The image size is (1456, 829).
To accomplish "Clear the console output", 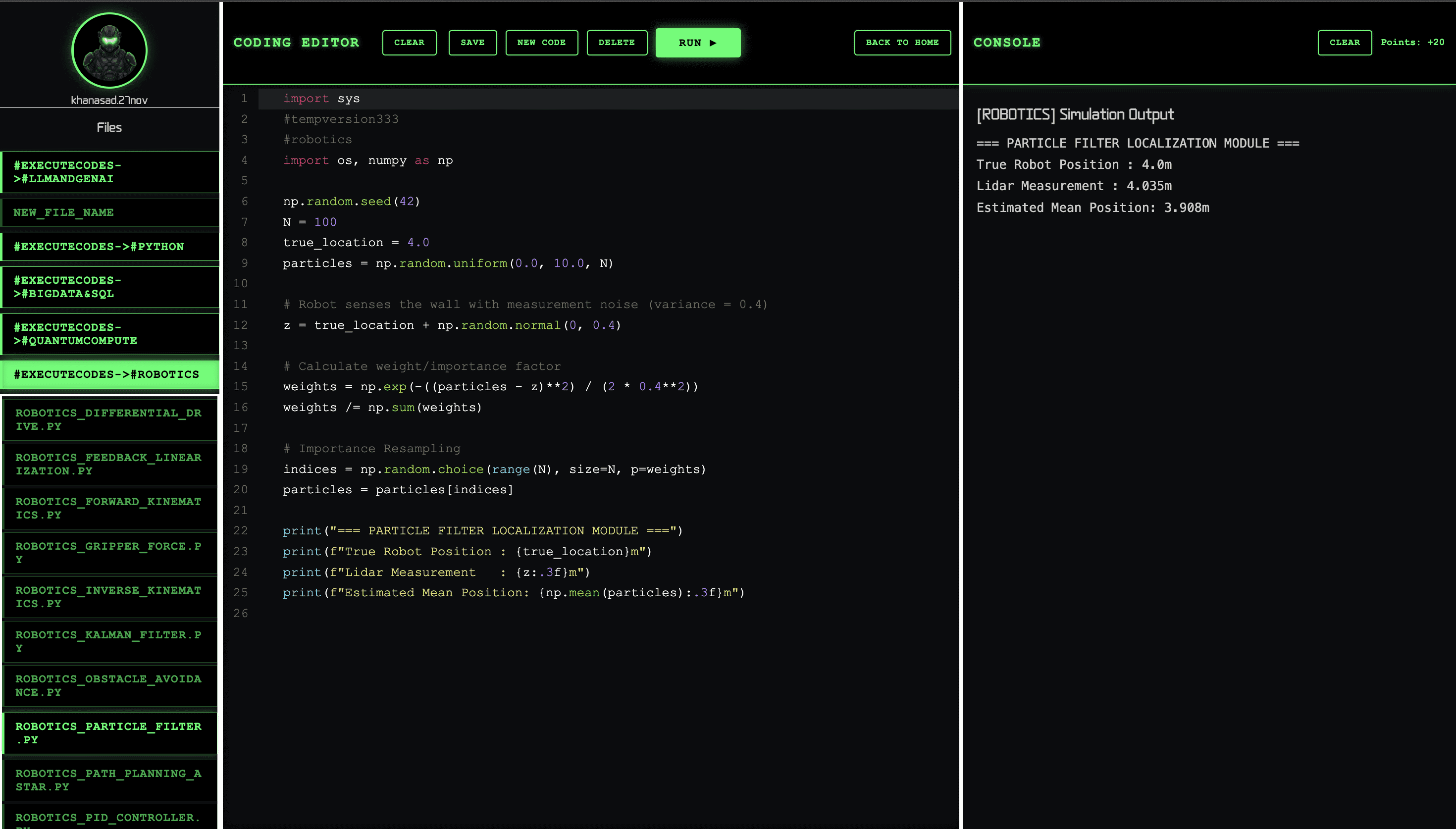I will 1345,43.
